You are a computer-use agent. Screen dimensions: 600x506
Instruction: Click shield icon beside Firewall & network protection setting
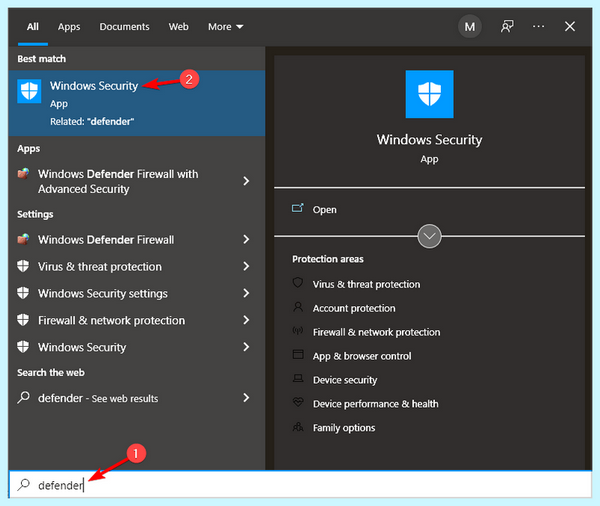click(23, 320)
